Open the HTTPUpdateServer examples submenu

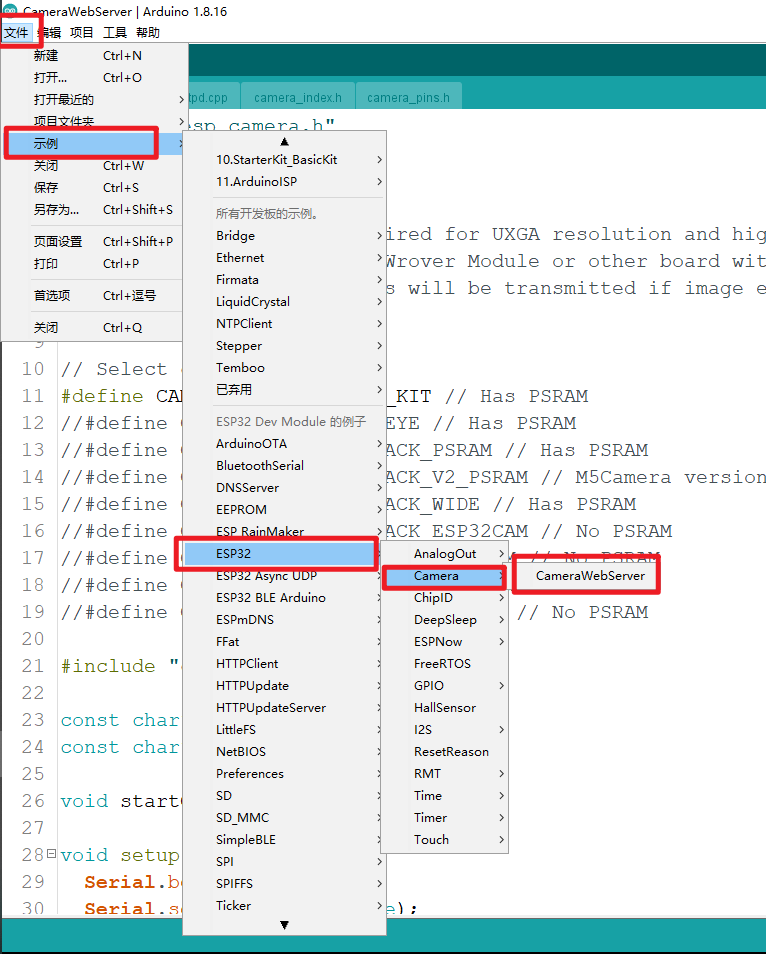[284, 708]
